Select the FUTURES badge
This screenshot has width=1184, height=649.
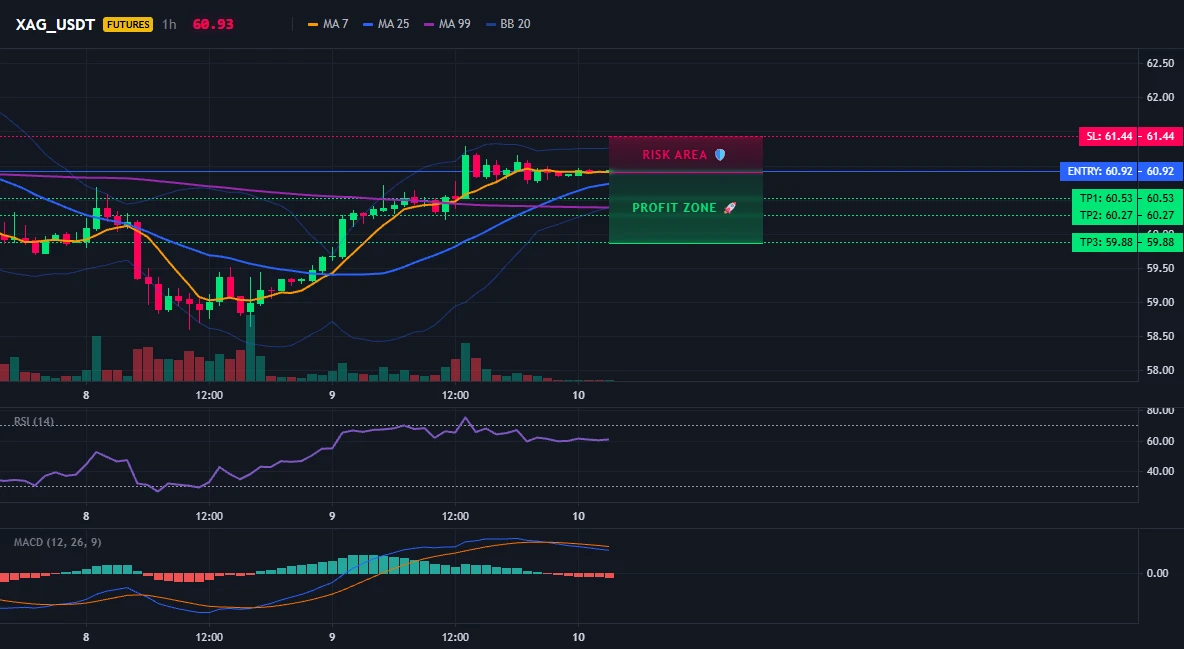tap(128, 24)
